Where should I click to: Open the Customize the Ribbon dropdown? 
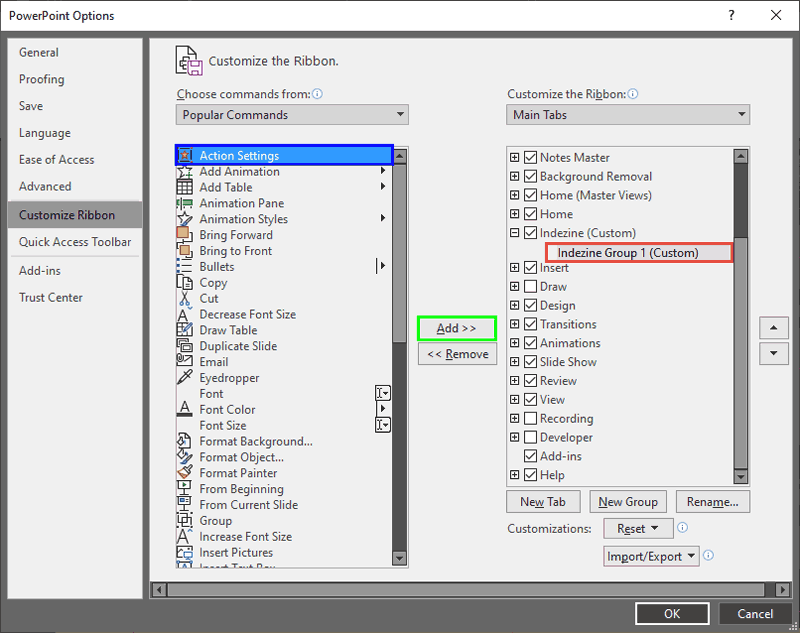point(628,114)
